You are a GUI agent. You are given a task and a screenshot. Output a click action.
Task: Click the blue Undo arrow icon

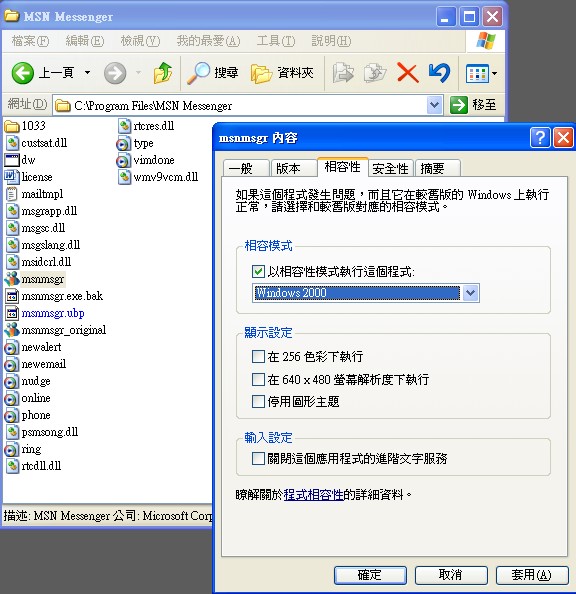[440, 73]
